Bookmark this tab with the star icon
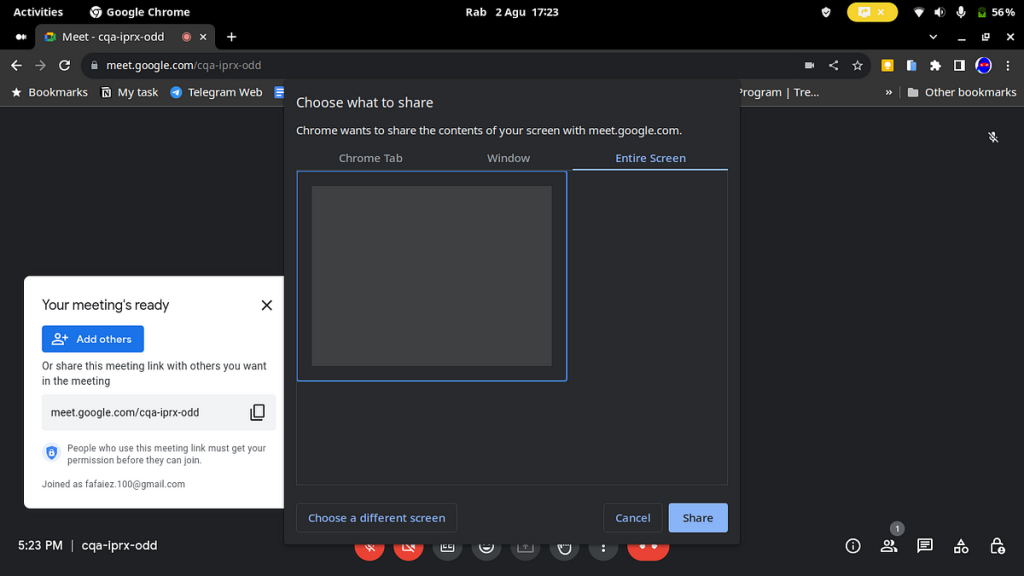Screen dimensions: 1024x576 [x=857, y=65]
